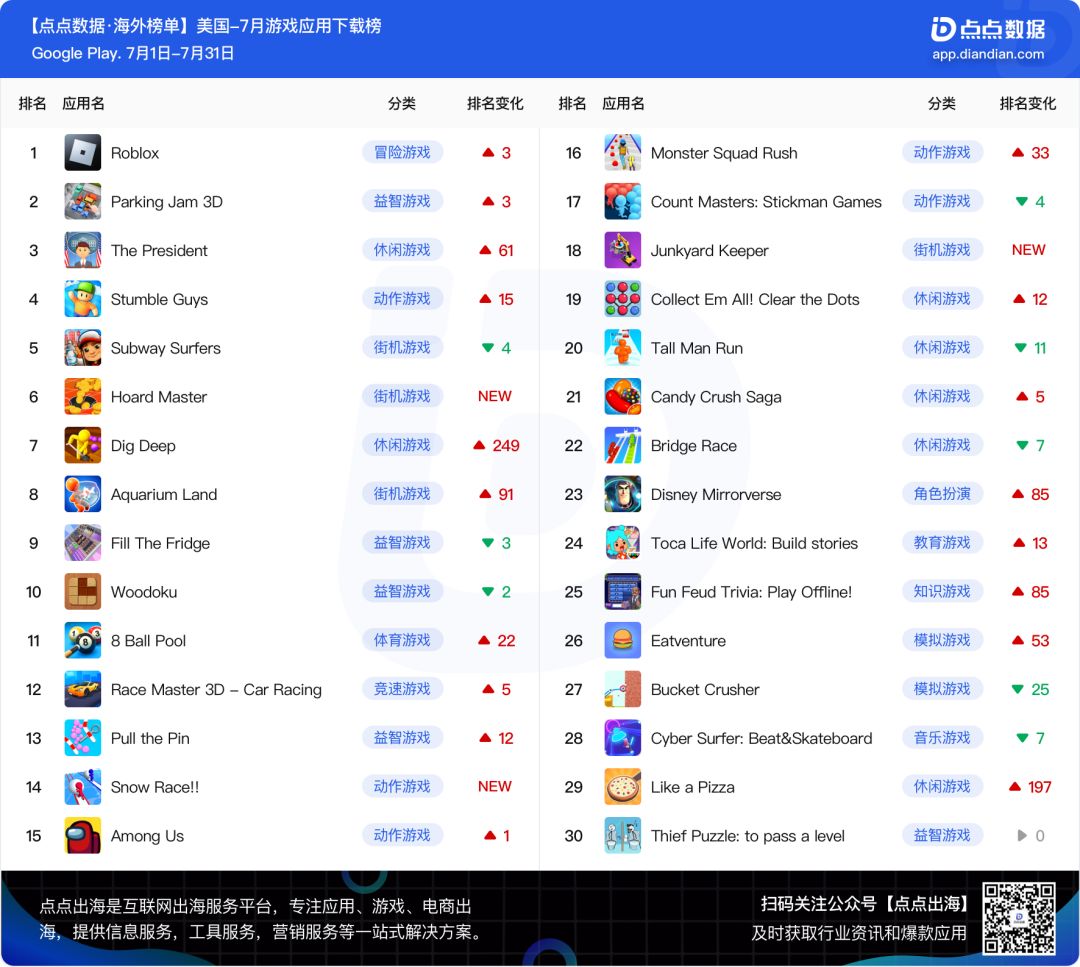Open the Among Us crewmate icon
This screenshot has width=1080, height=967.
pos(83,835)
